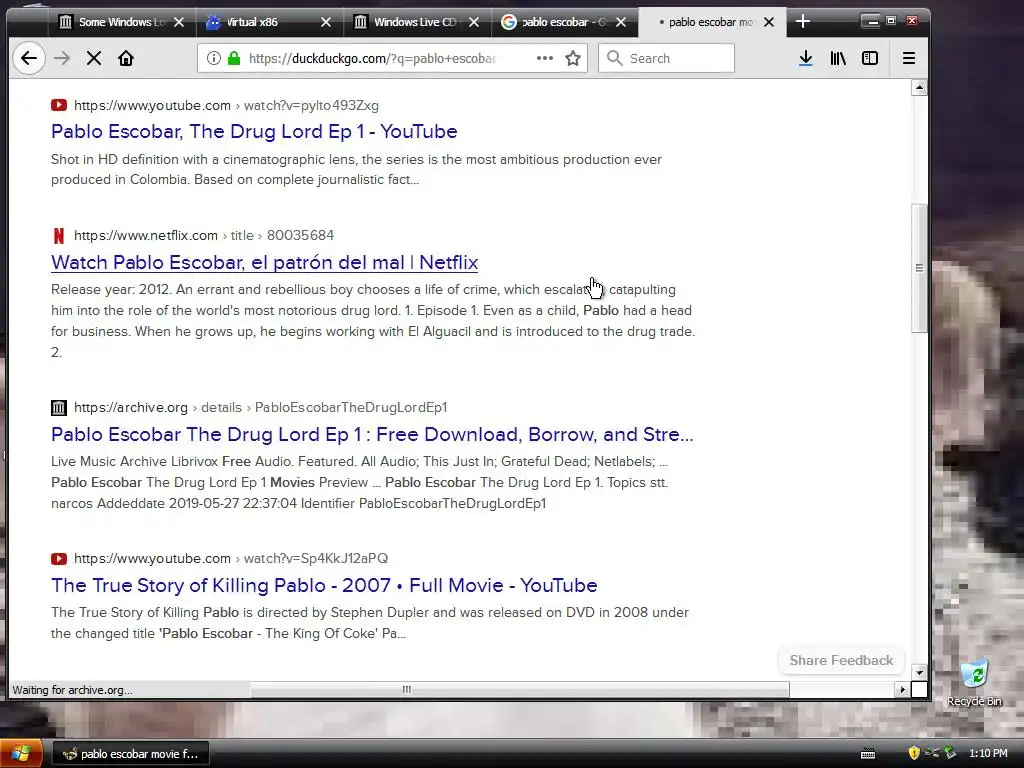1024x768 pixels.
Task: Open archive.org Pablo Escobar Free Download result
Action: [372, 434]
